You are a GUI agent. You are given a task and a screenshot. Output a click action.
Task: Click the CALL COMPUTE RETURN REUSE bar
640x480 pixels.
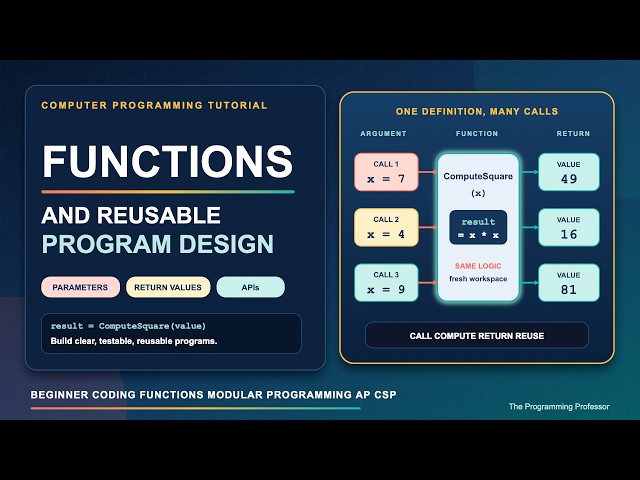pos(477,336)
